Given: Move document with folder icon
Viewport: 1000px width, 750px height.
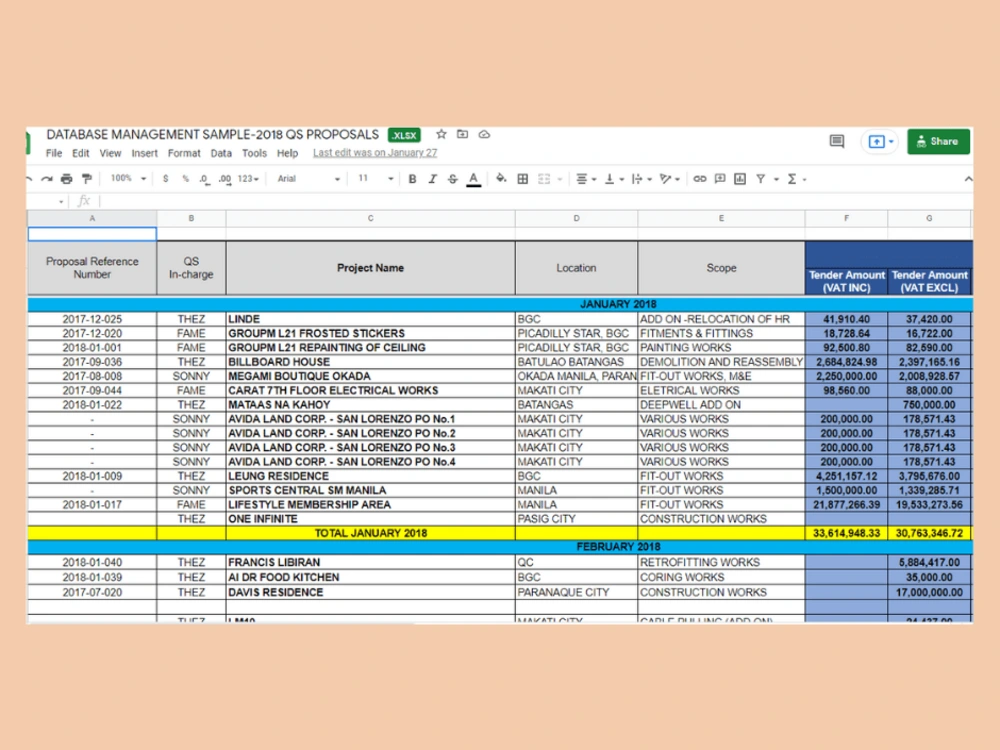Looking at the screenshot, I should point(462,135).
